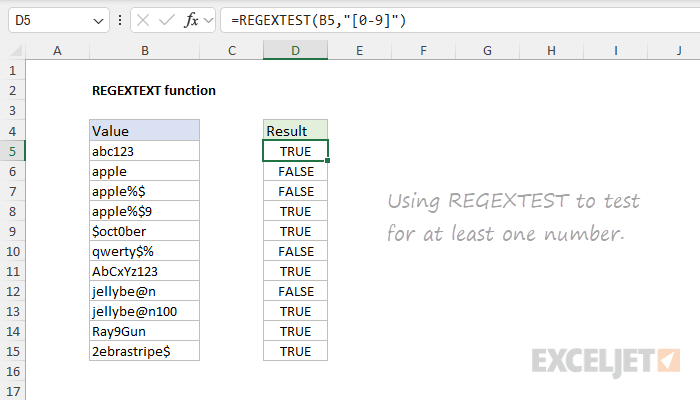Click the 'Value' header cell
This screenshot has width=700, height=400.
tap(145, 131)
